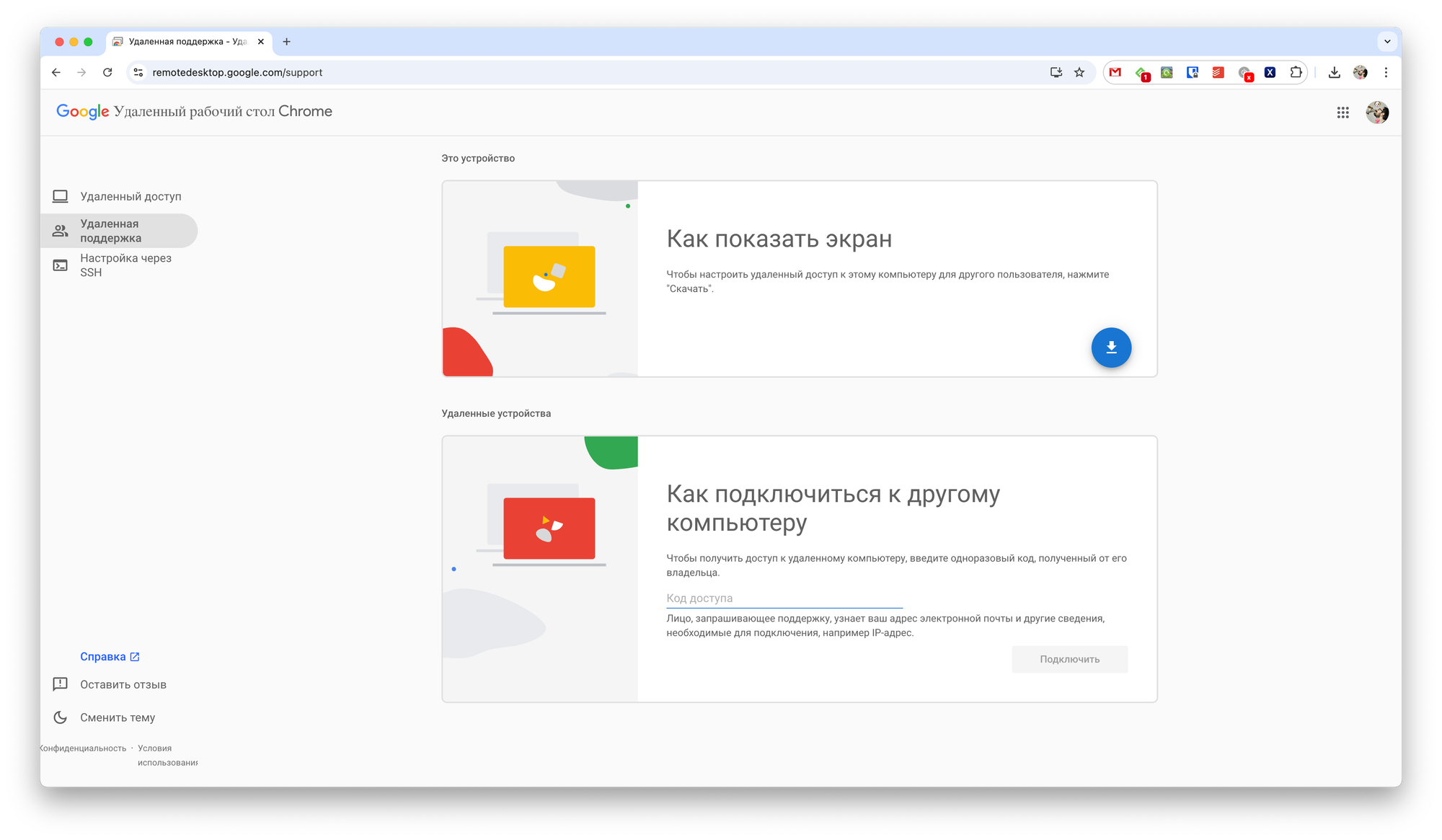This screenshot has width=1442, height=840.
Task: Click the blue download button
Action: click(1111, 348)
